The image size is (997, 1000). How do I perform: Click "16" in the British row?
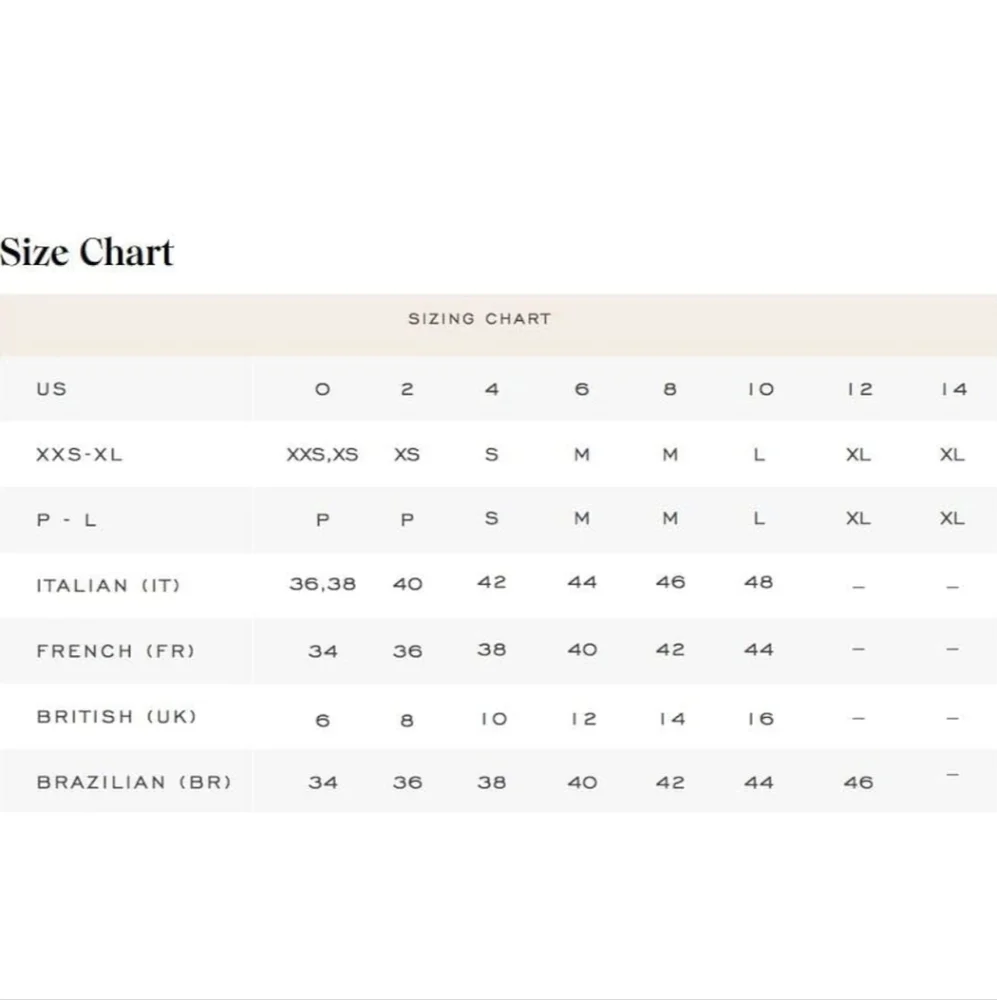click(760, 719)
